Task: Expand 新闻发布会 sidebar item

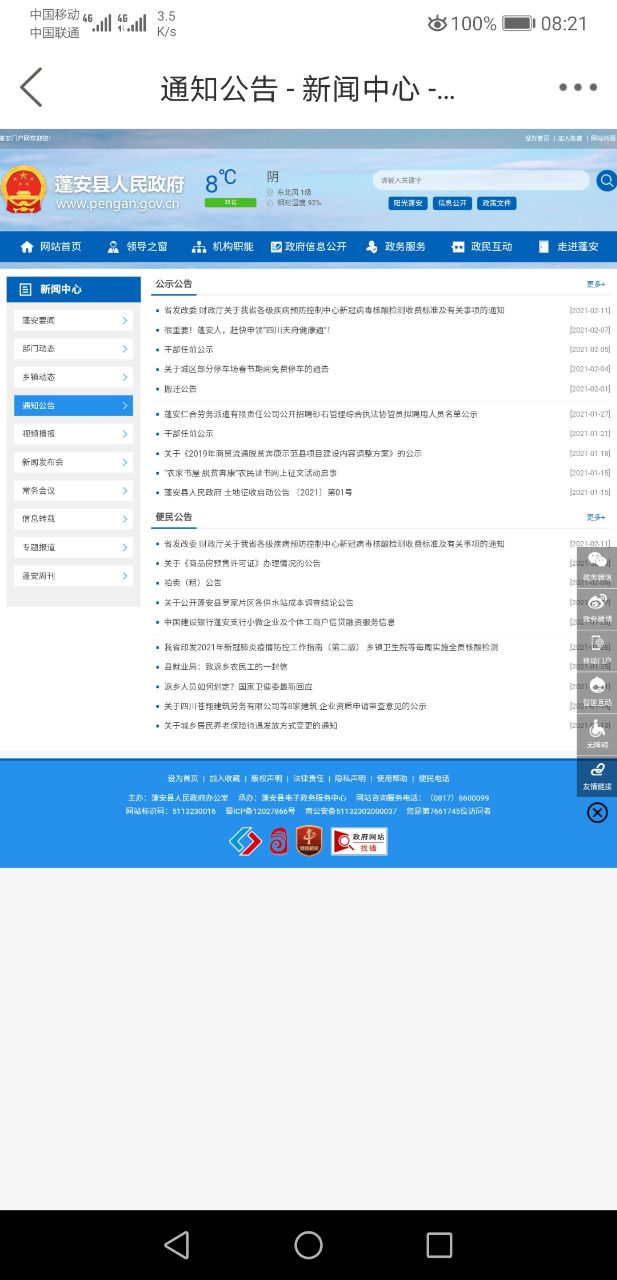Action: [73, 462]
